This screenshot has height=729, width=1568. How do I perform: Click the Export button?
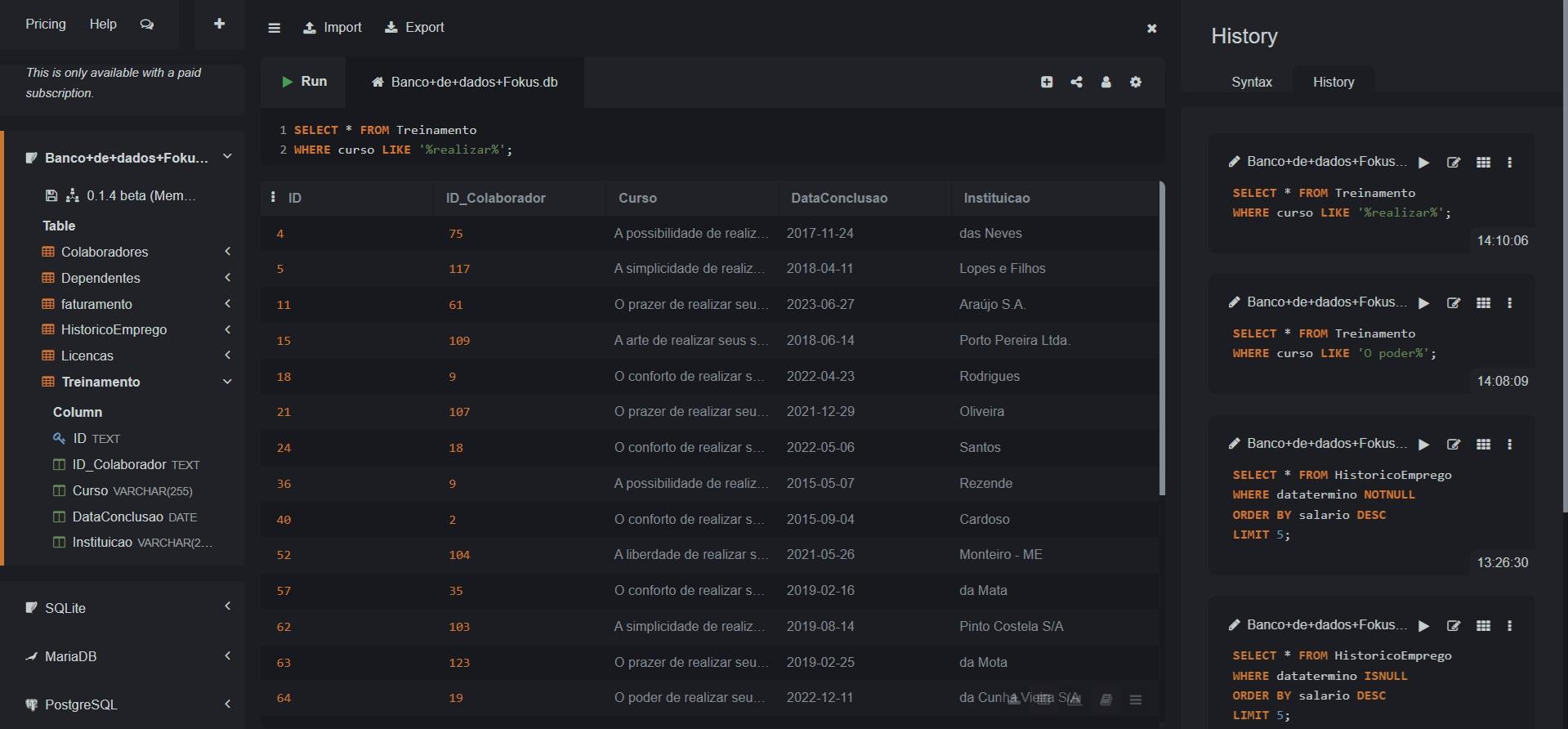point(415,28)
